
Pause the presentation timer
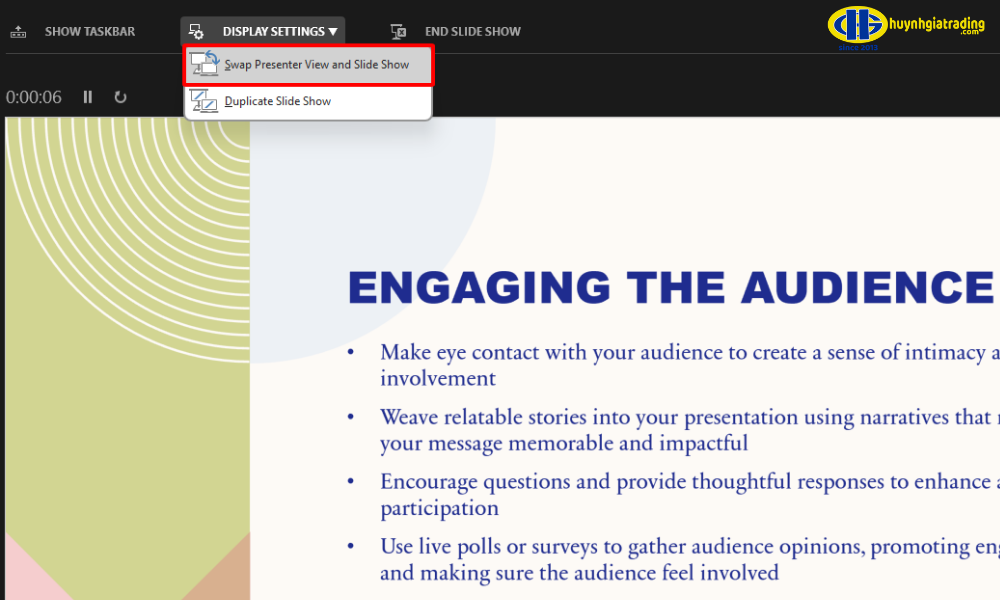click(x=88, y=97)
